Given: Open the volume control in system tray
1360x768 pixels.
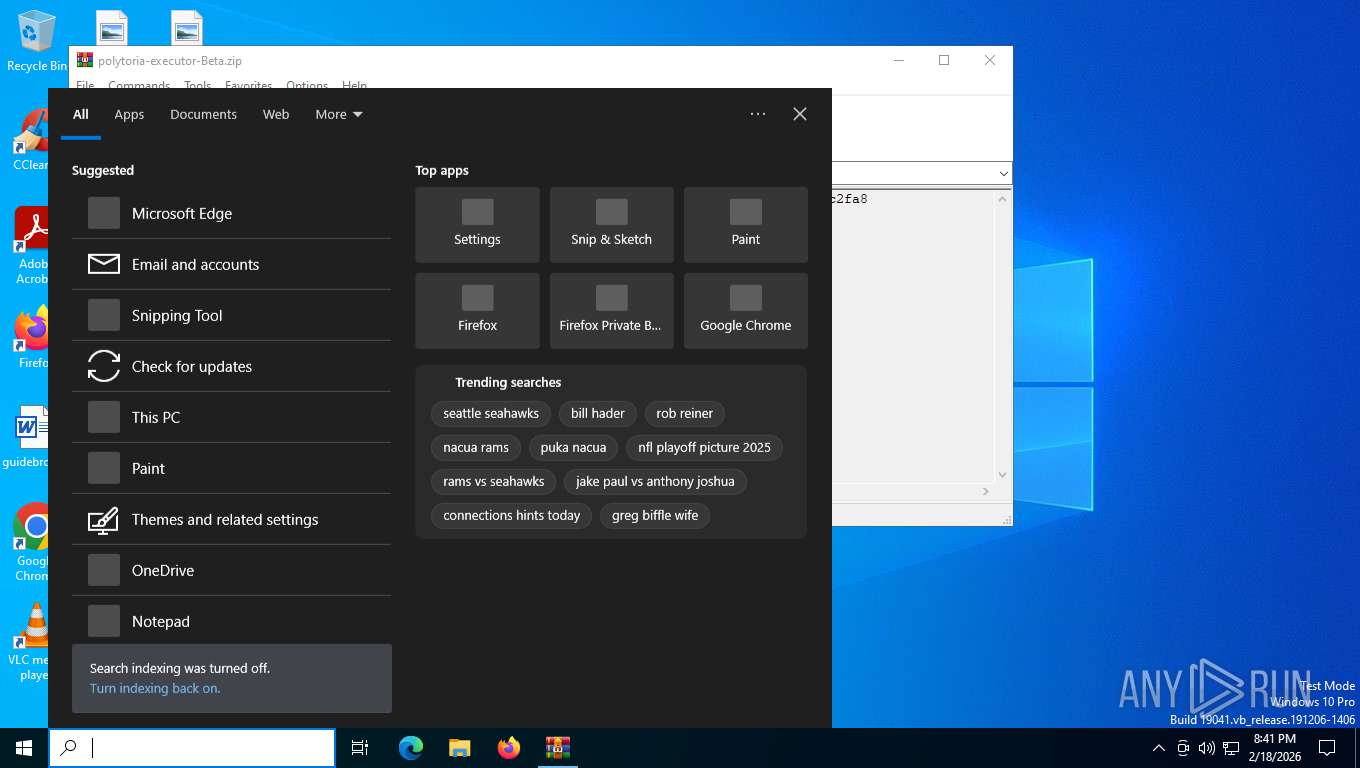Looking at the screenshot, I should (1206, 748).
